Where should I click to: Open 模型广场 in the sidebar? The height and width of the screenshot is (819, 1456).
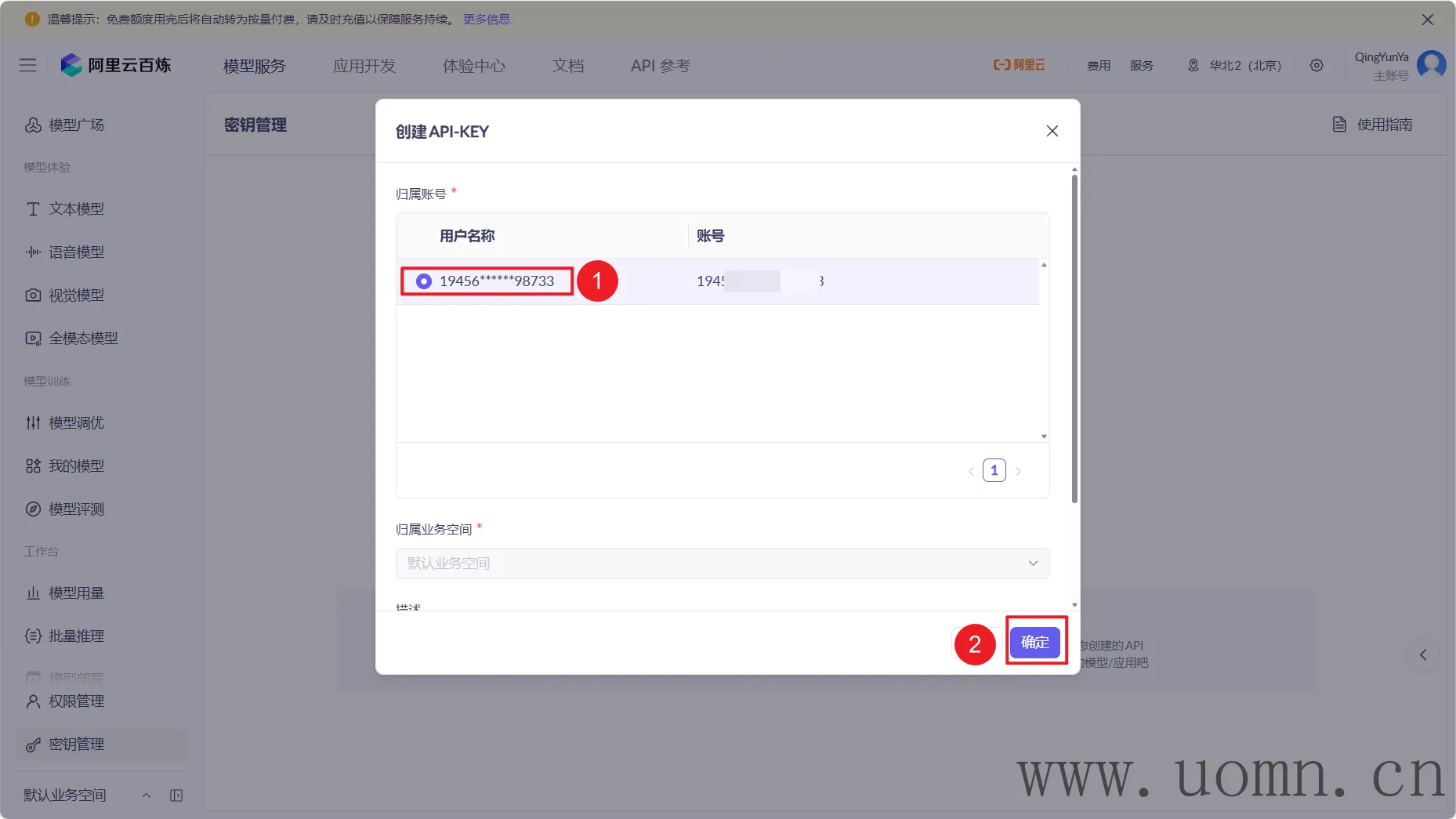pyautogui.click(x=76, y=125)
